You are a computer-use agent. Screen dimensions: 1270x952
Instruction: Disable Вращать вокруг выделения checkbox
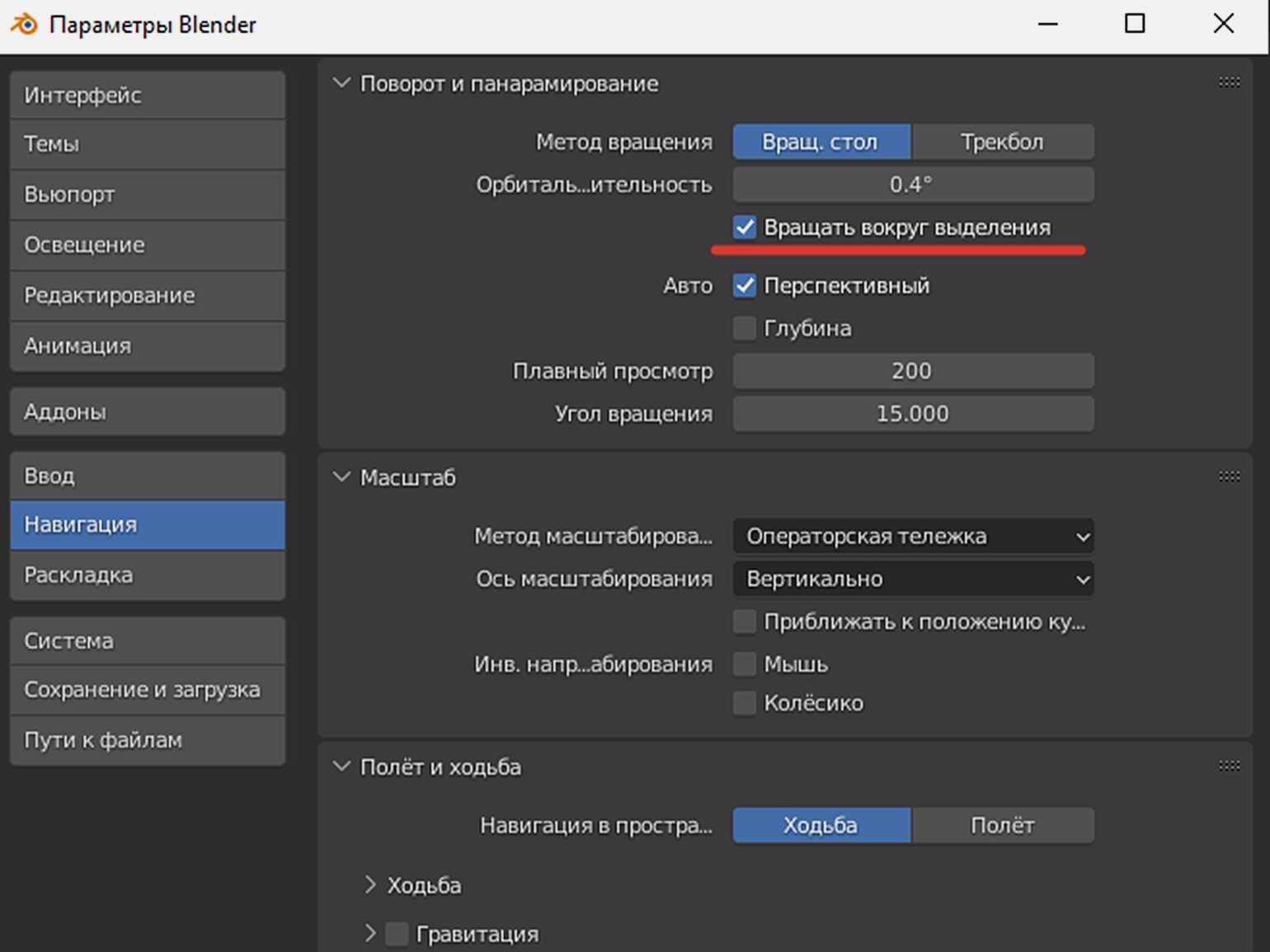pos(745,227)
